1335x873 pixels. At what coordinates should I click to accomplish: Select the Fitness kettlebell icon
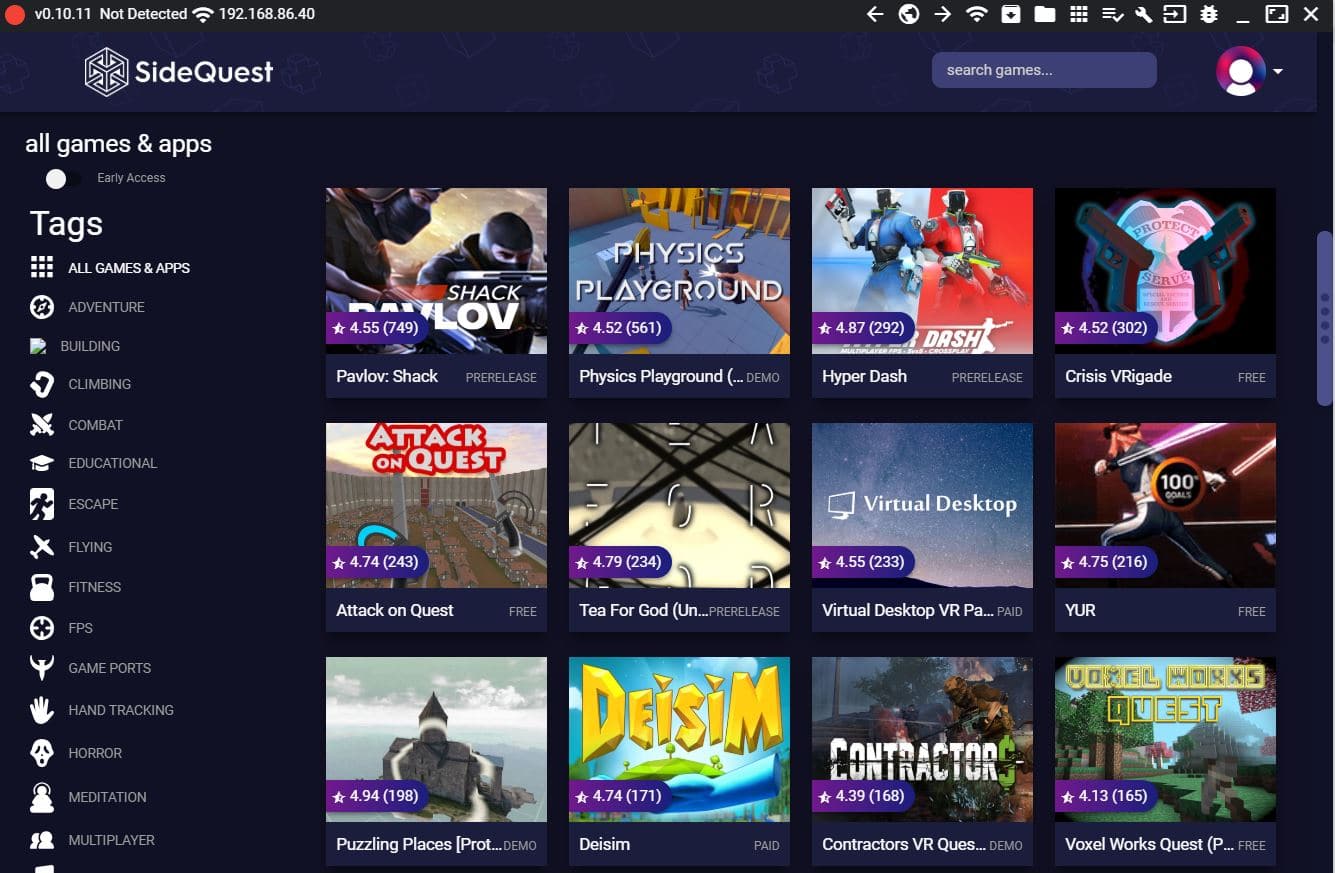click(x=42, y=587)
